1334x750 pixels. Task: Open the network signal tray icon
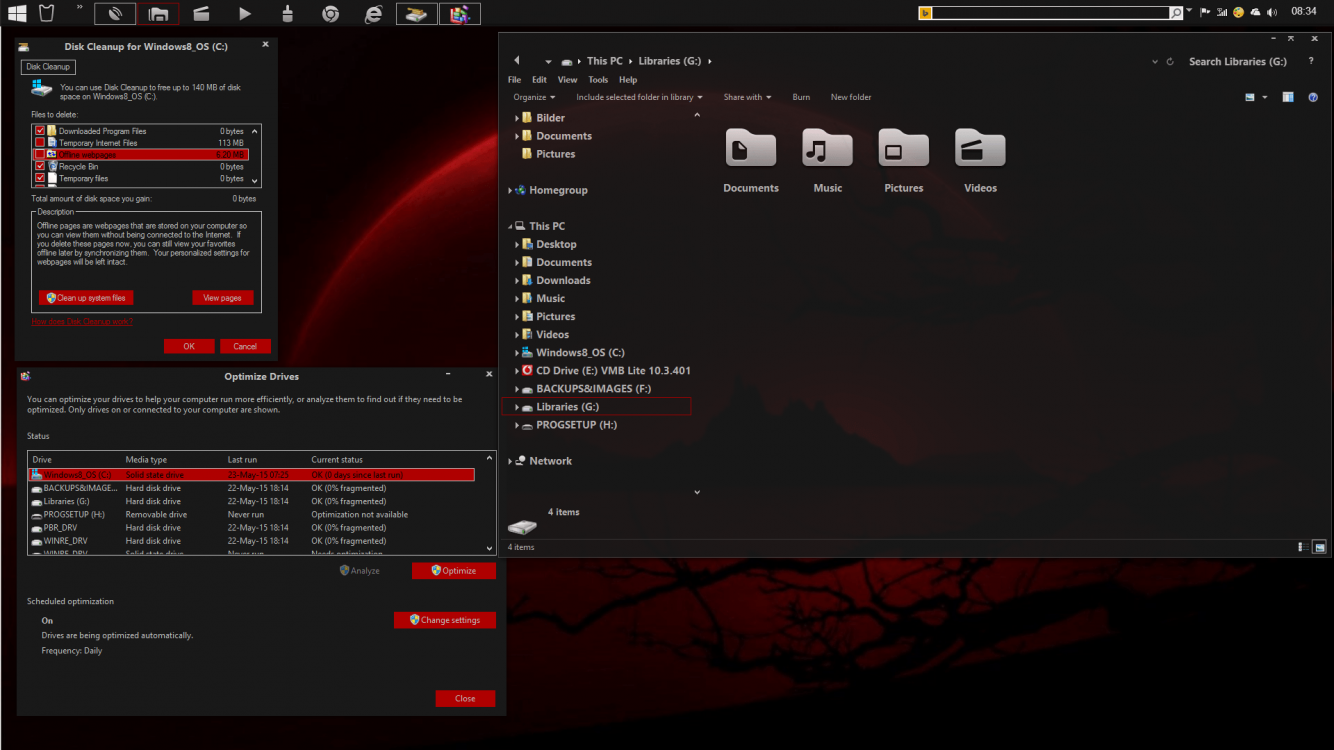pos(1222,13)
